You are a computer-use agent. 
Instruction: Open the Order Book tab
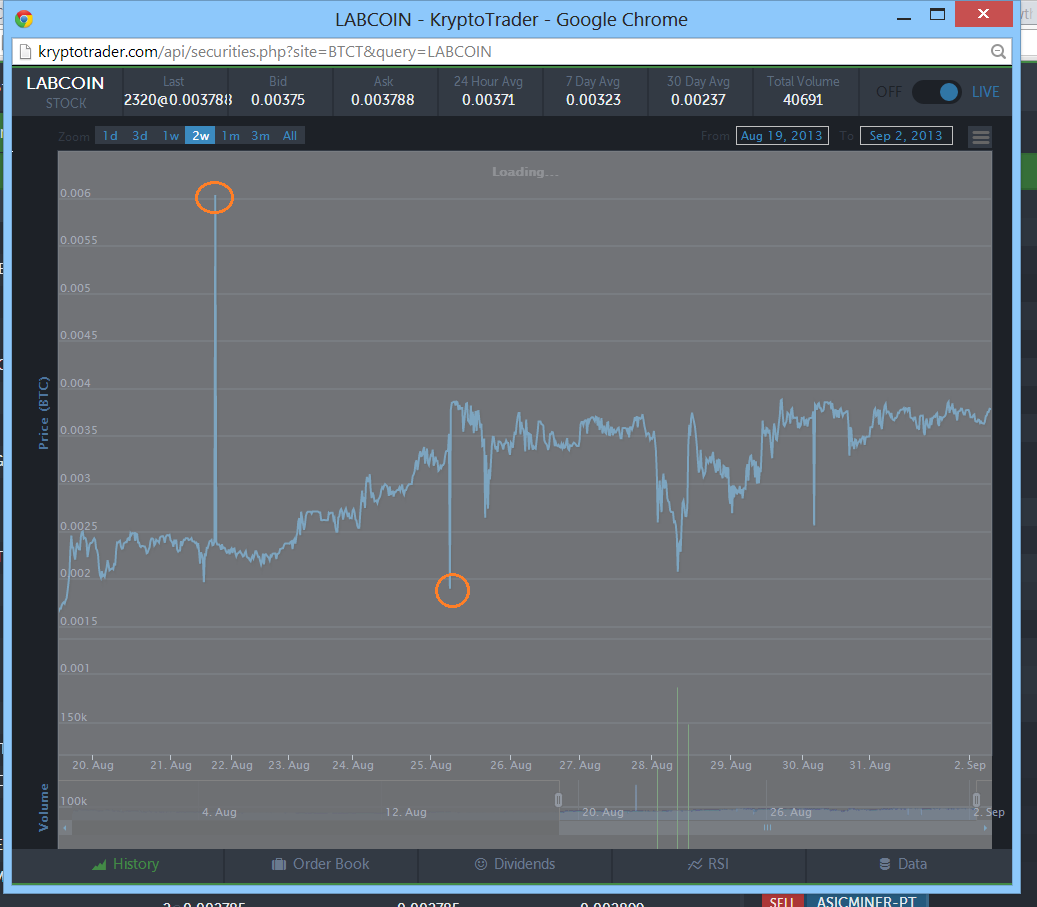tap(321, 864)
